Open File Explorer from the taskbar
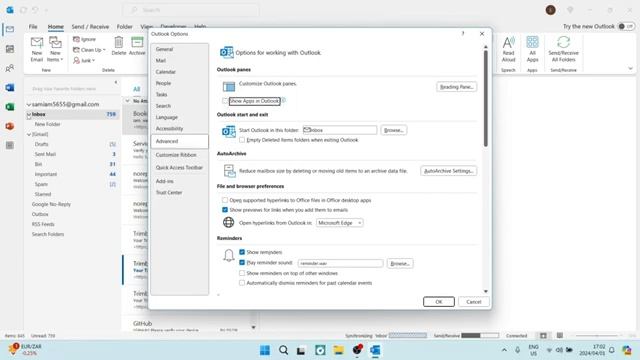The width and height of the screenshot is (640, 360). click(338, 350)
